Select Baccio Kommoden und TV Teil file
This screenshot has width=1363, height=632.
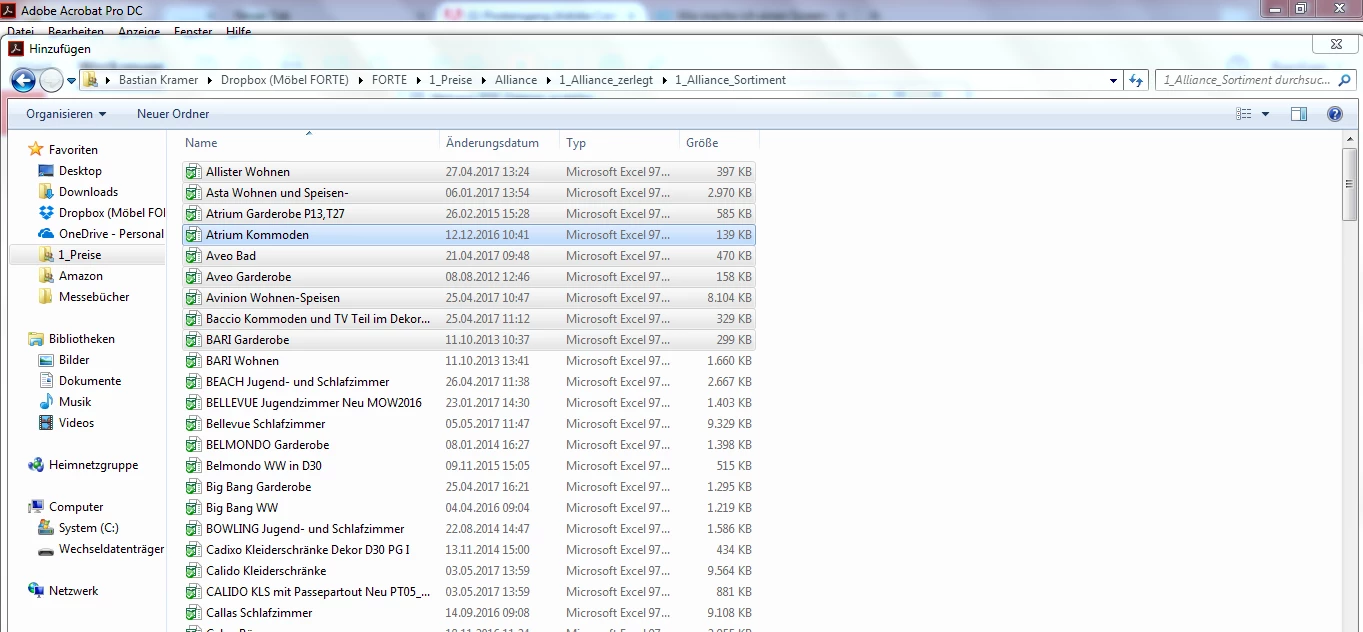point(469,319)
